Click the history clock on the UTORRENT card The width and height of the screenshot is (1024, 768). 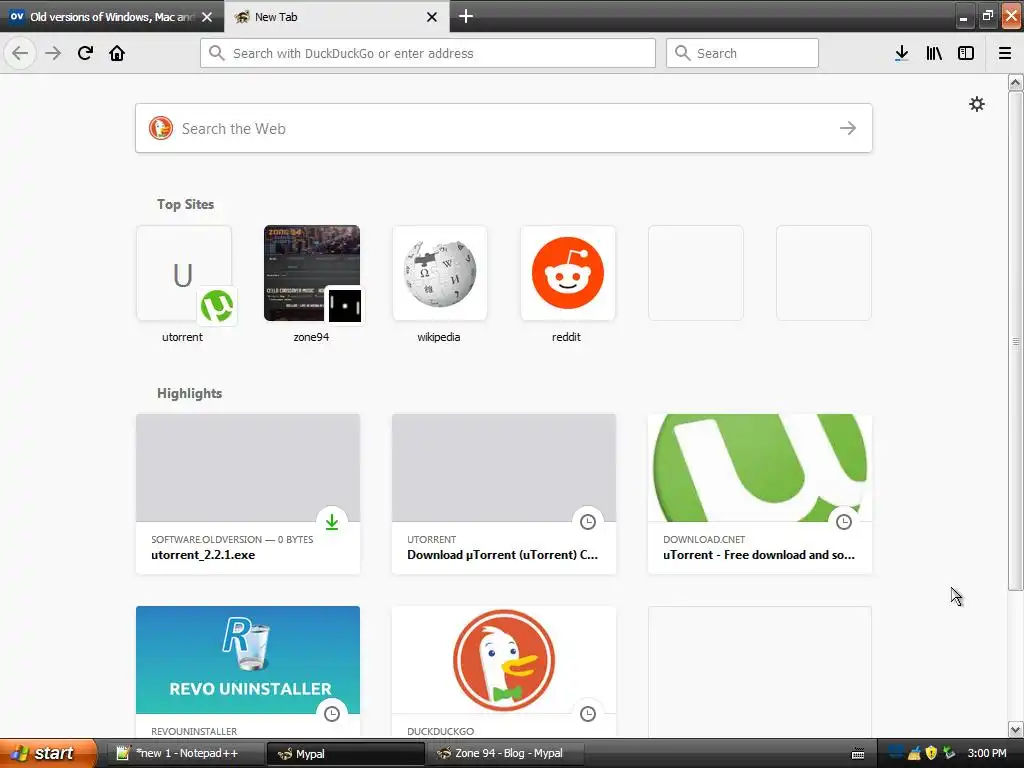point(588,522)
